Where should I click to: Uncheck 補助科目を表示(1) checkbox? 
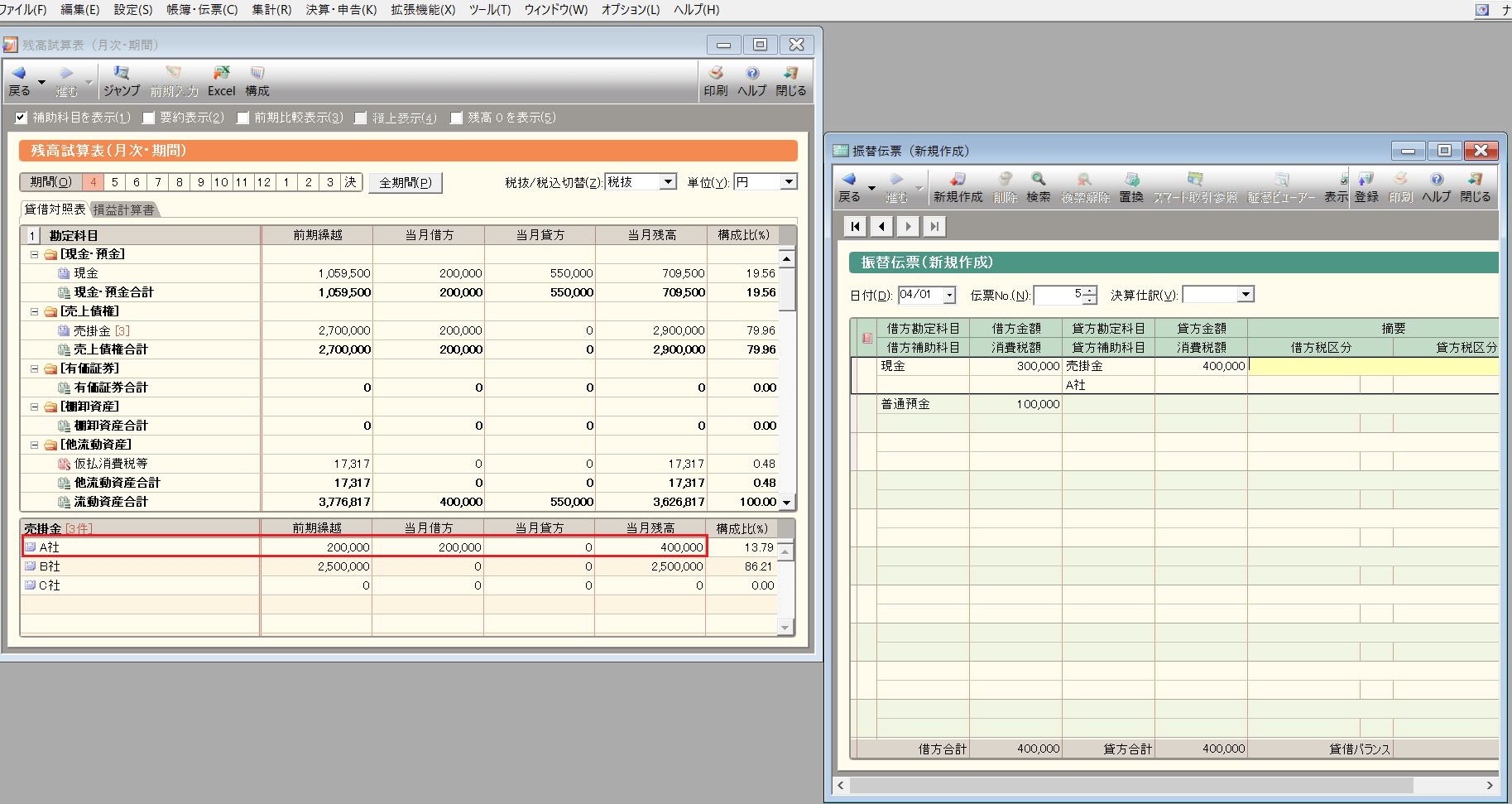point(22,118)
